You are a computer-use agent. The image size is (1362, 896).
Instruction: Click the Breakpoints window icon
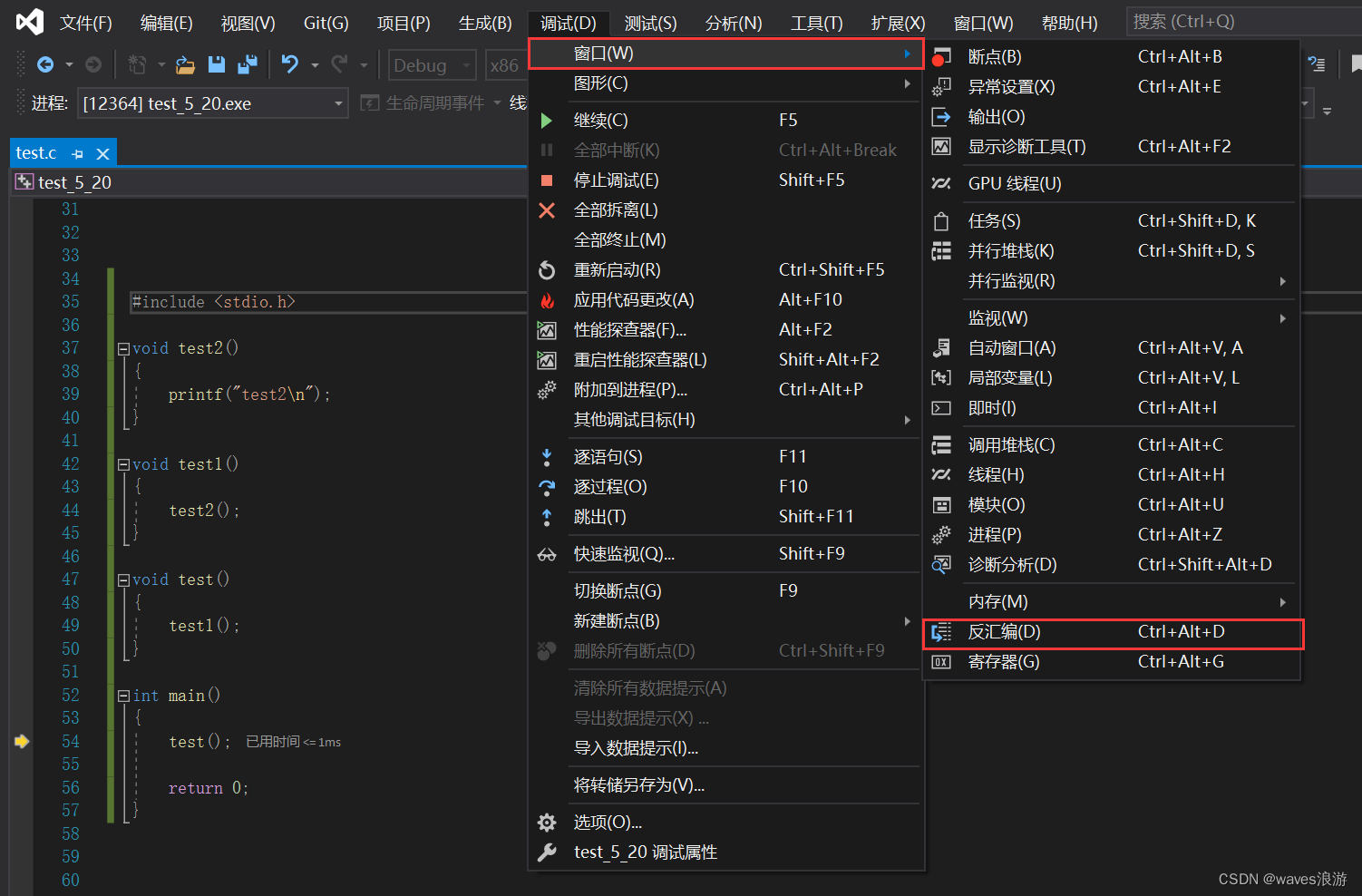pyautogui.click(x=941, y=57)
